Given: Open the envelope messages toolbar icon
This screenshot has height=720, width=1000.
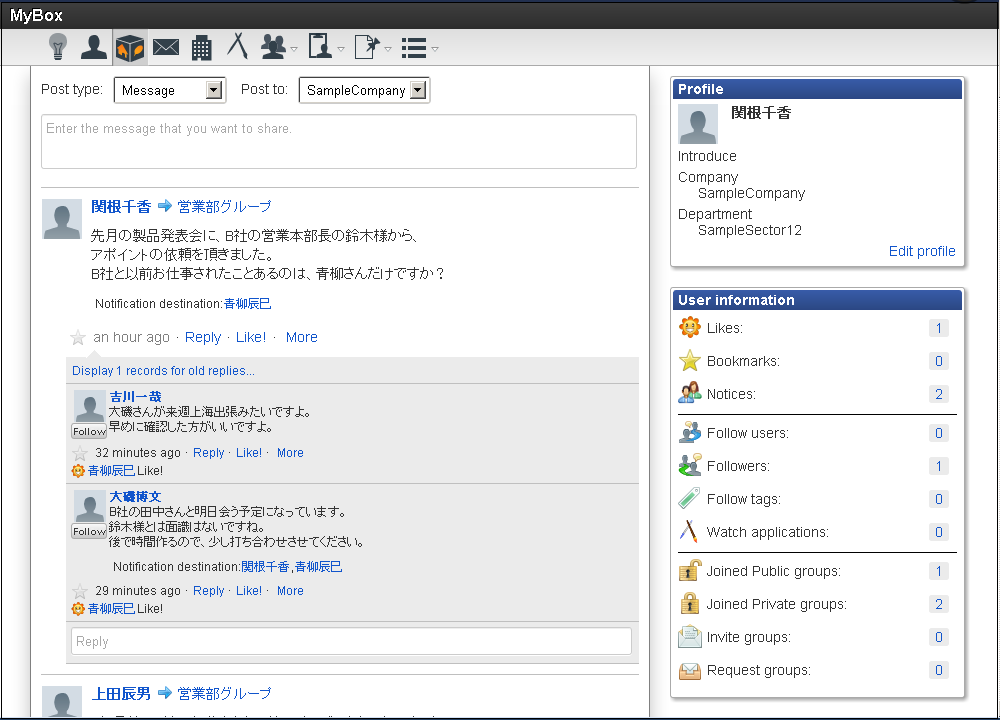Looking at the screenshot, I should click(166, 47).
